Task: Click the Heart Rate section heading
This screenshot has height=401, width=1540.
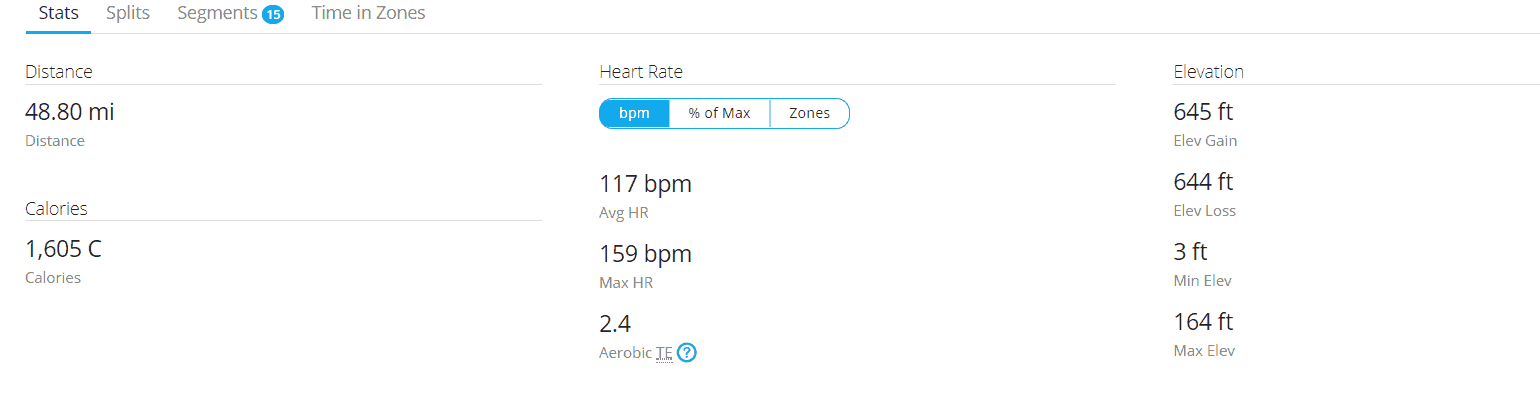Action: click(x=641, y=72)
